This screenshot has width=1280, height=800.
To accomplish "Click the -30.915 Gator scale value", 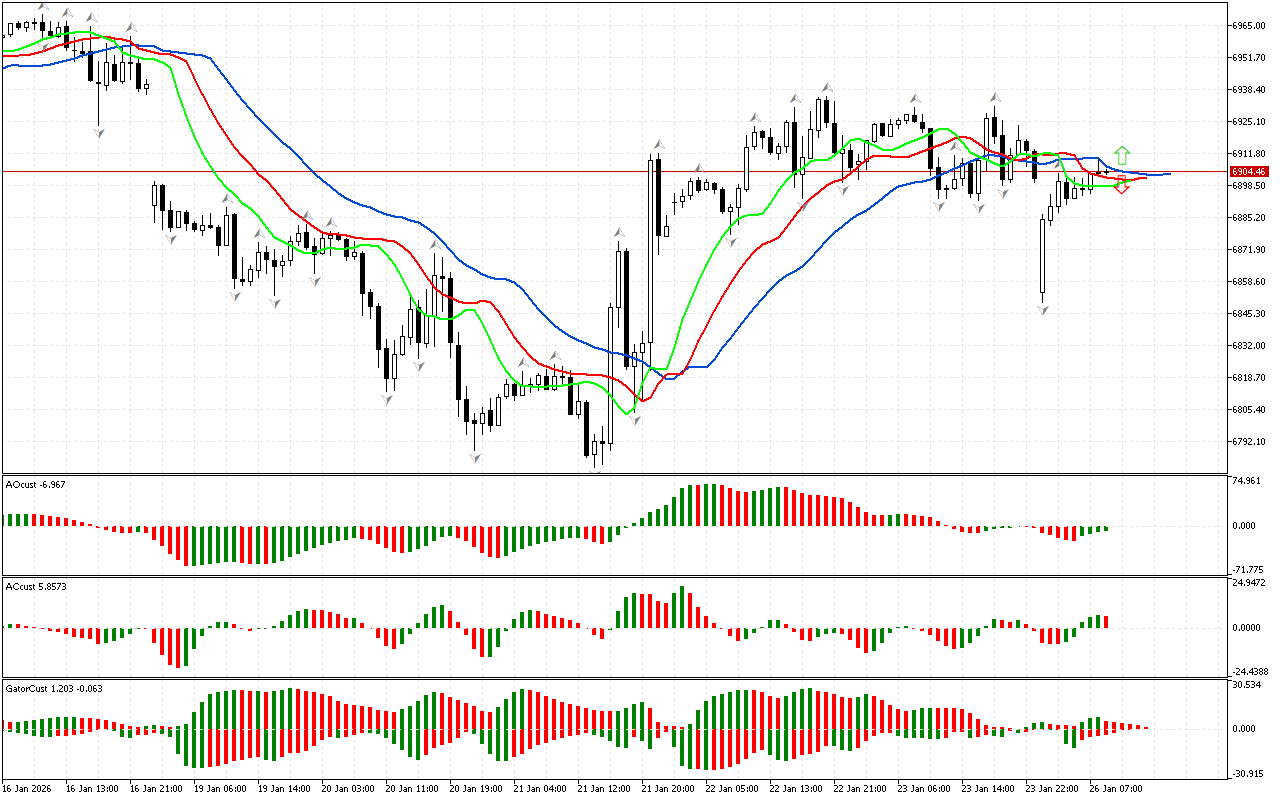I will (1249, 774).
